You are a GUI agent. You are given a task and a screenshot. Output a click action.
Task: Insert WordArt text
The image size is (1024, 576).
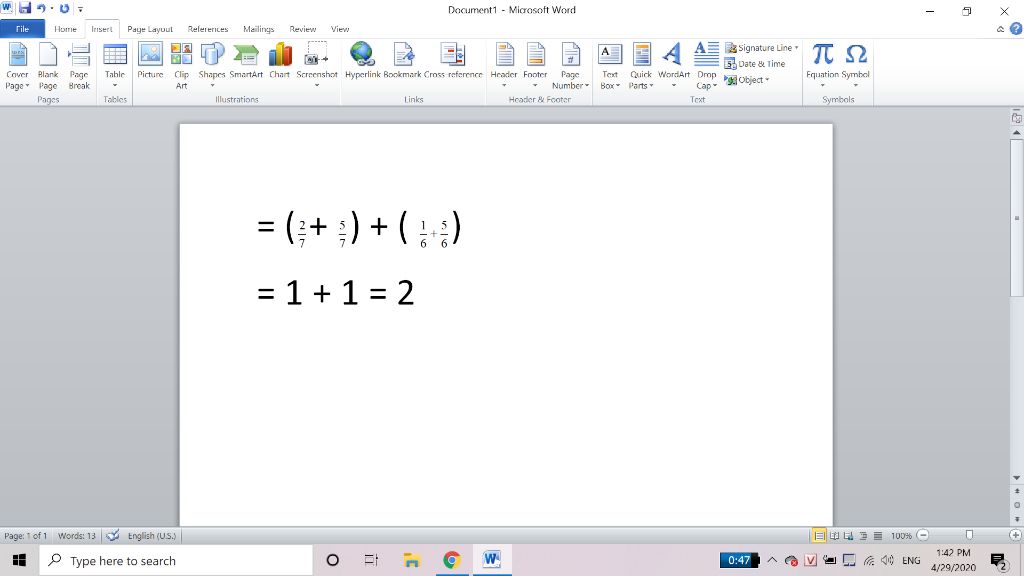click(673, 67)
